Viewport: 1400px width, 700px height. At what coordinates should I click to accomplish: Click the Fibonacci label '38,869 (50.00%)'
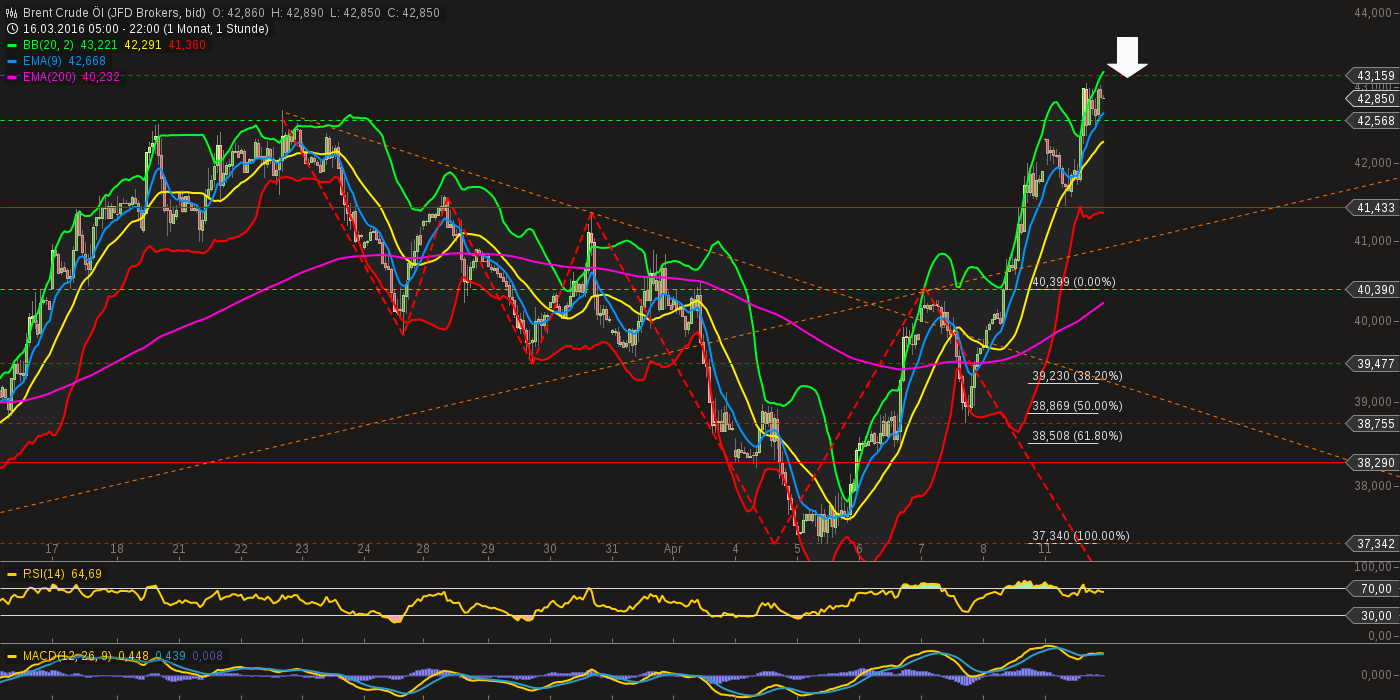pos(1077,406)
